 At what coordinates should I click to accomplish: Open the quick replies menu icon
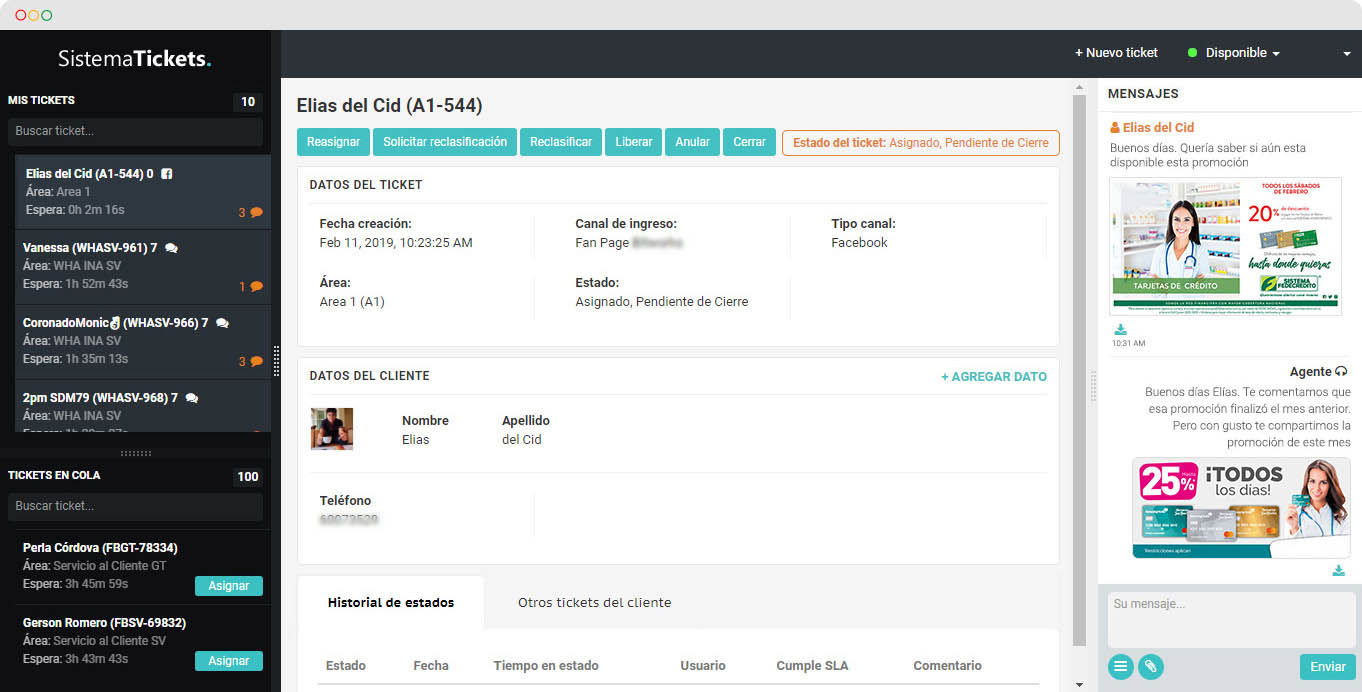pyautogui.click(x=1121, y=666)
